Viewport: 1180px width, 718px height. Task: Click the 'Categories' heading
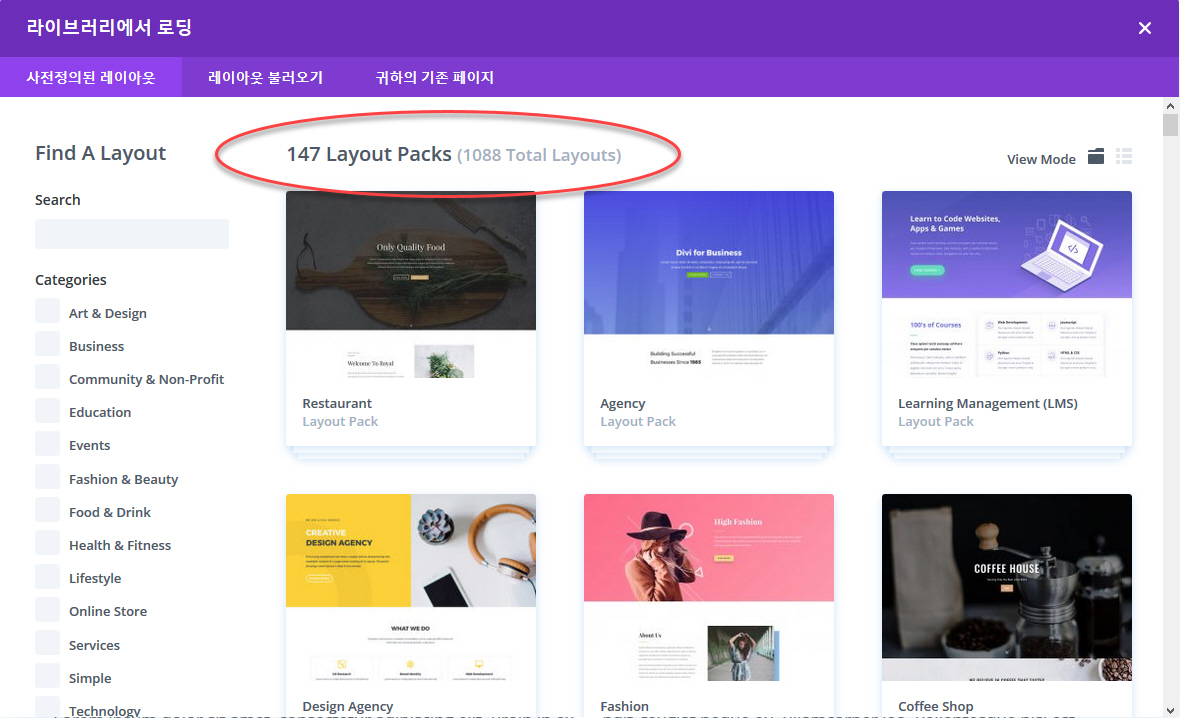pos(71,280)
